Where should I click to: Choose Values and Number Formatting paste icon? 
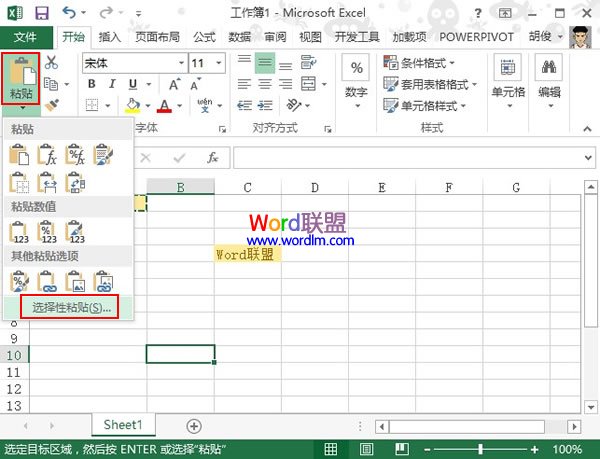pyautogui.click(x=47, y=232)
